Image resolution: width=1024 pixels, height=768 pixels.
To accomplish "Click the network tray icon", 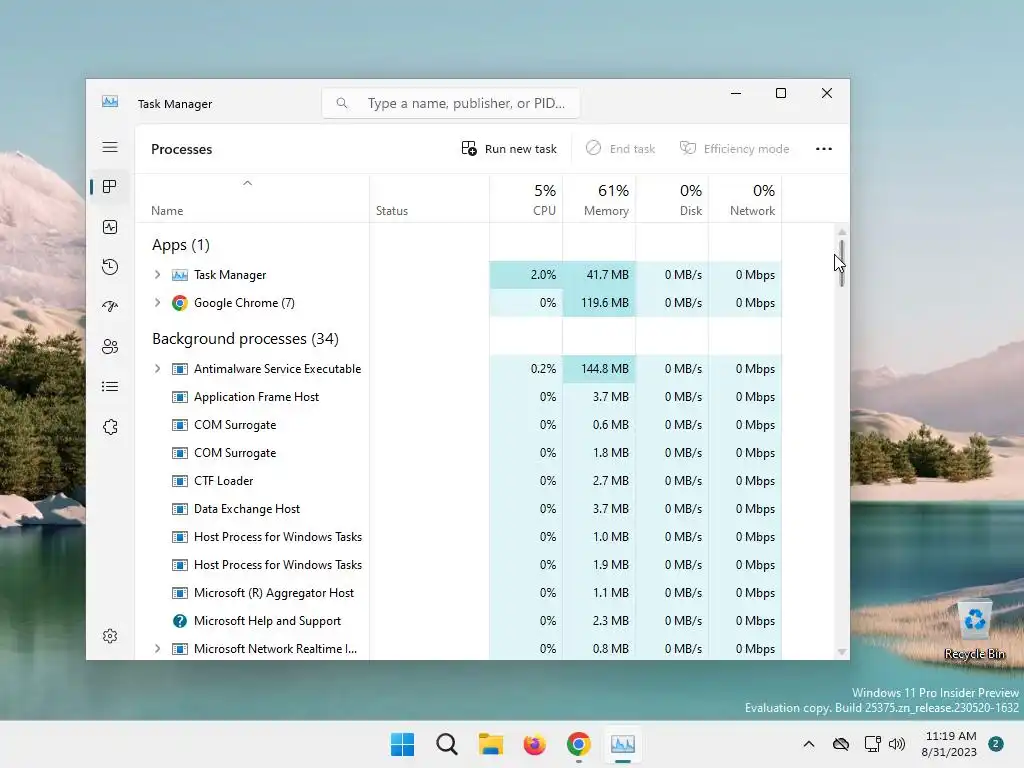I will coord(872,744).
